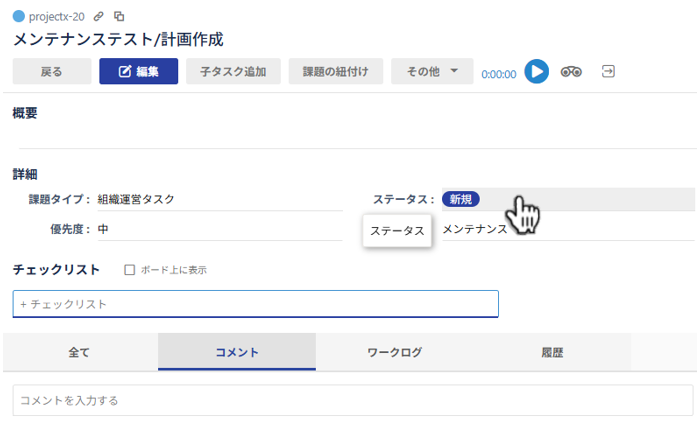
Task: Click the pencil icon in the 編集 button
Action: [125, 71]
